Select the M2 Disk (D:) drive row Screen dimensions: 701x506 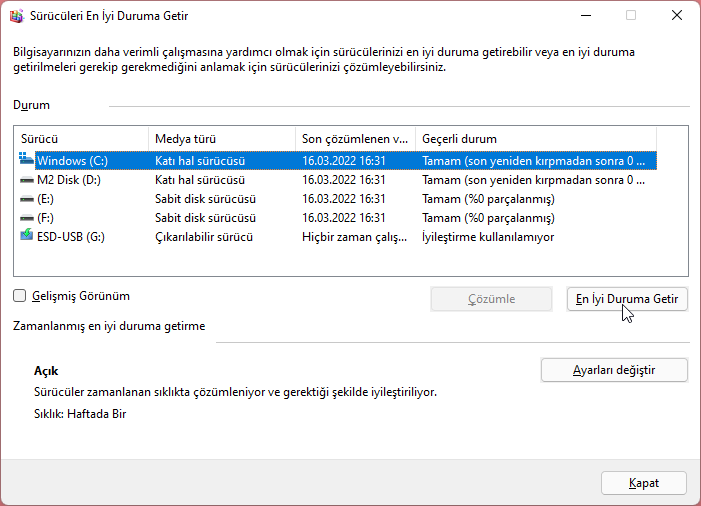tap(338, 180)
